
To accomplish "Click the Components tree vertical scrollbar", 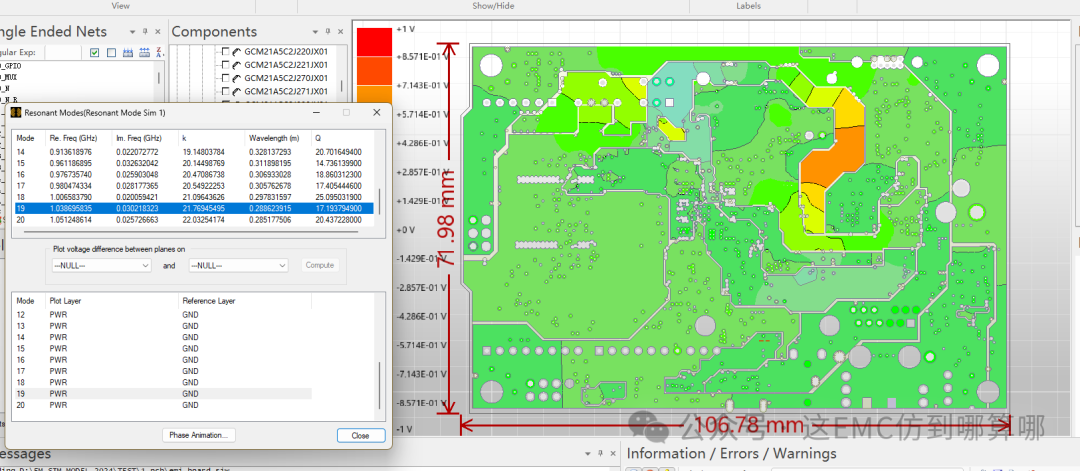I will 342,87.
